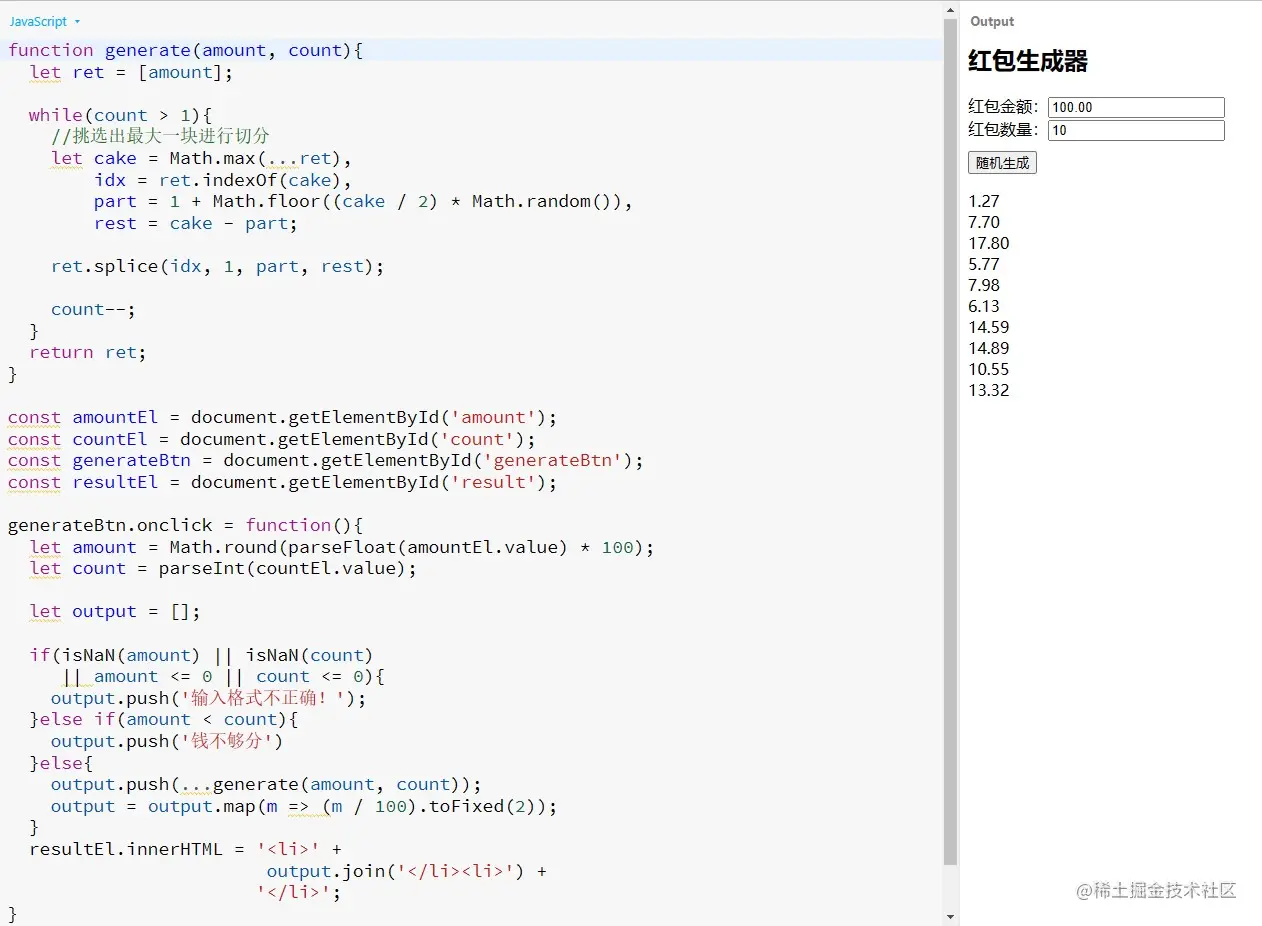
Task: Click the label 红包金额
Action: 1005,107
